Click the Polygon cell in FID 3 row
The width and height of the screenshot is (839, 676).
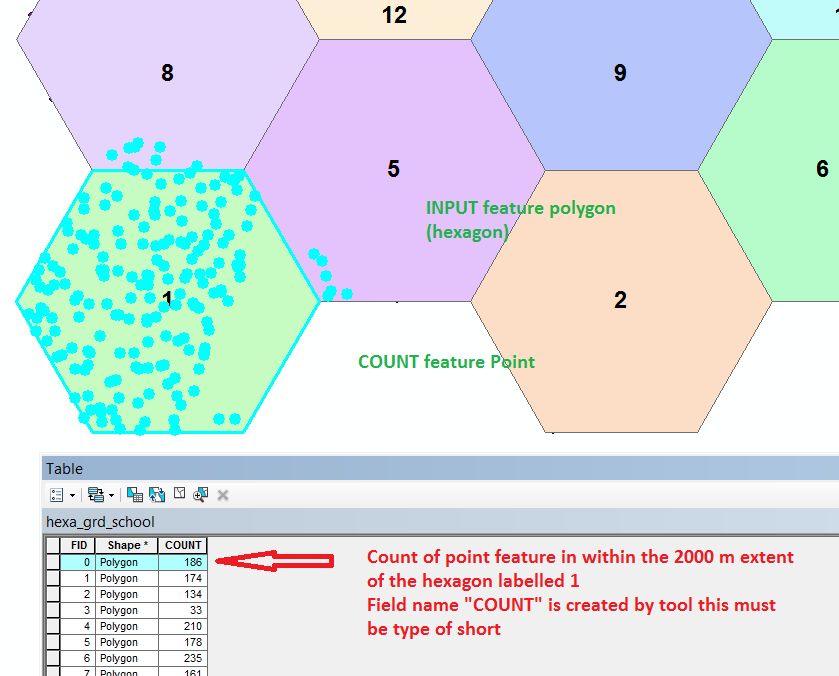click(x=127, y=610)
